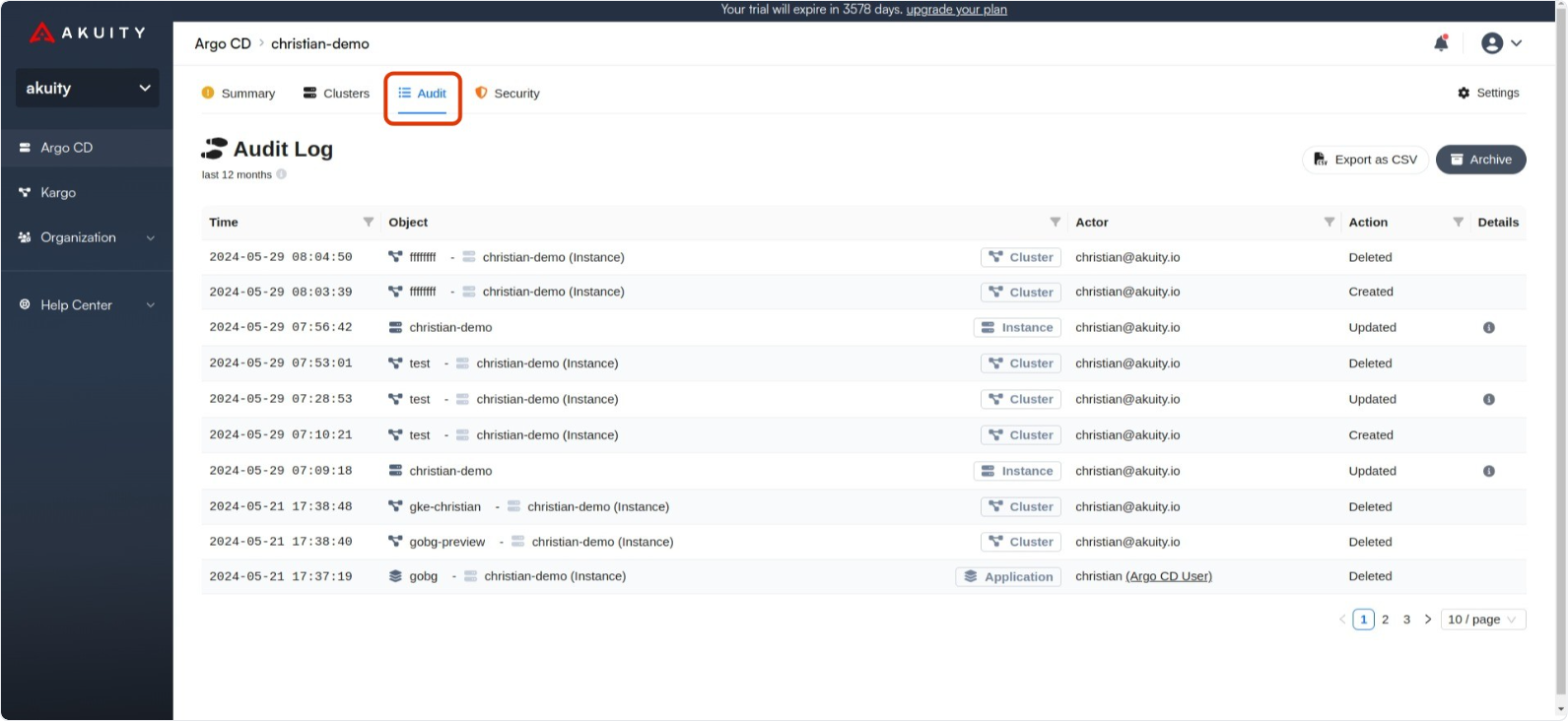The image size is (1568, 722).
Task: Expand the Organization sidebar section
Action: [87, 237]
